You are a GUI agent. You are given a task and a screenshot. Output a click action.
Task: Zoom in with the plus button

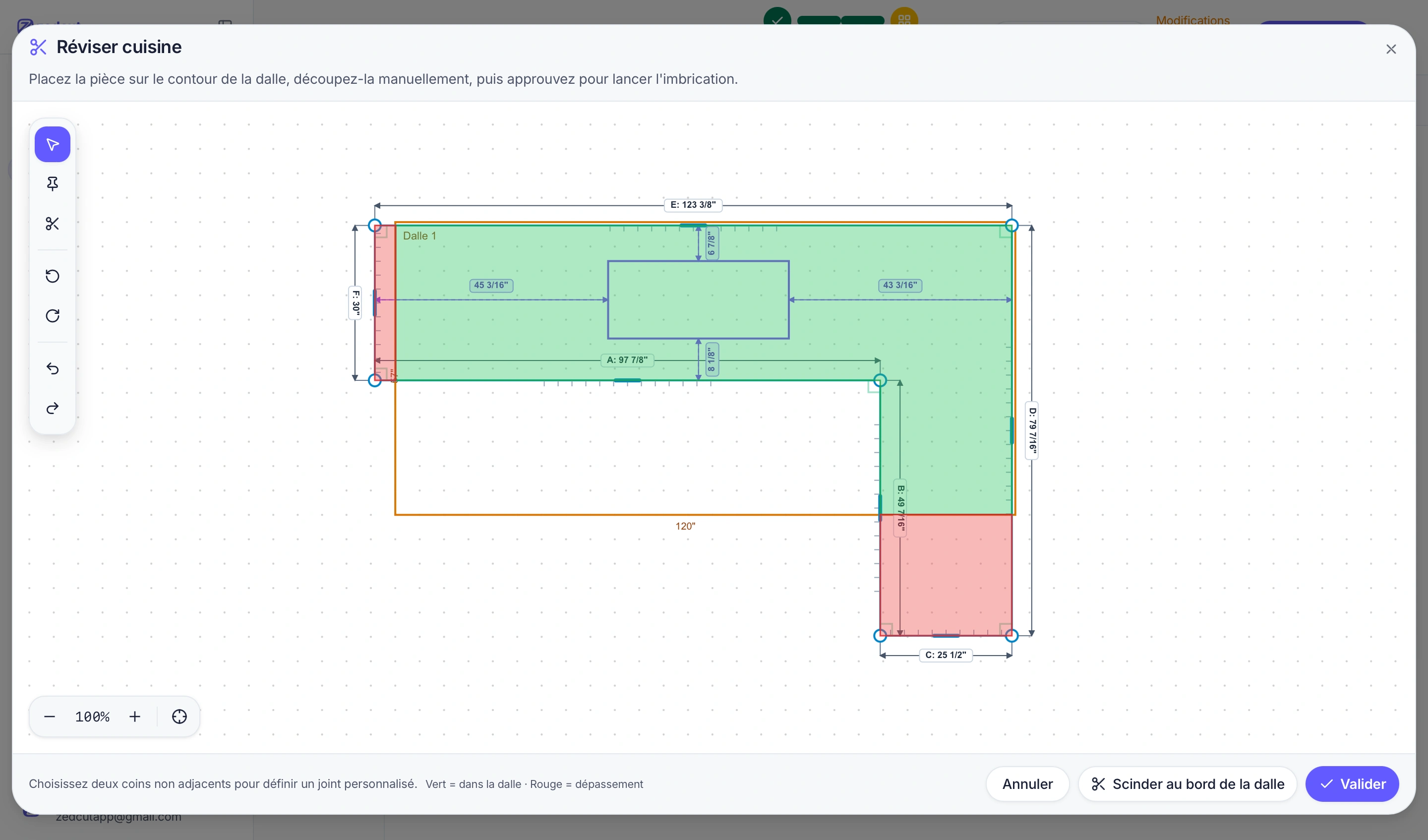coord(135,717)
